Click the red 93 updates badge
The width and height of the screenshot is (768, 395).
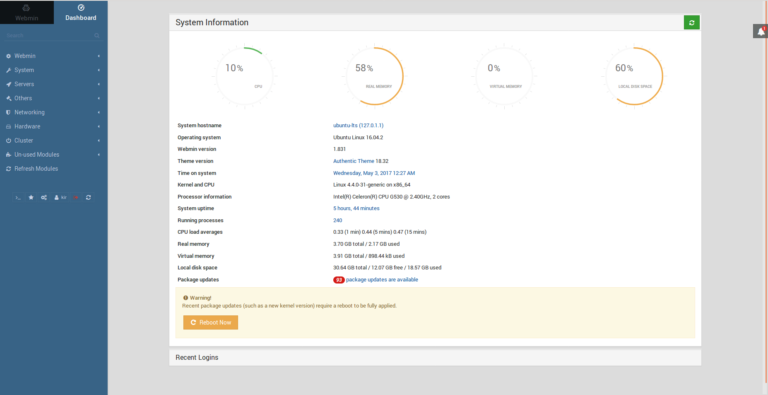tap(339, 280)
